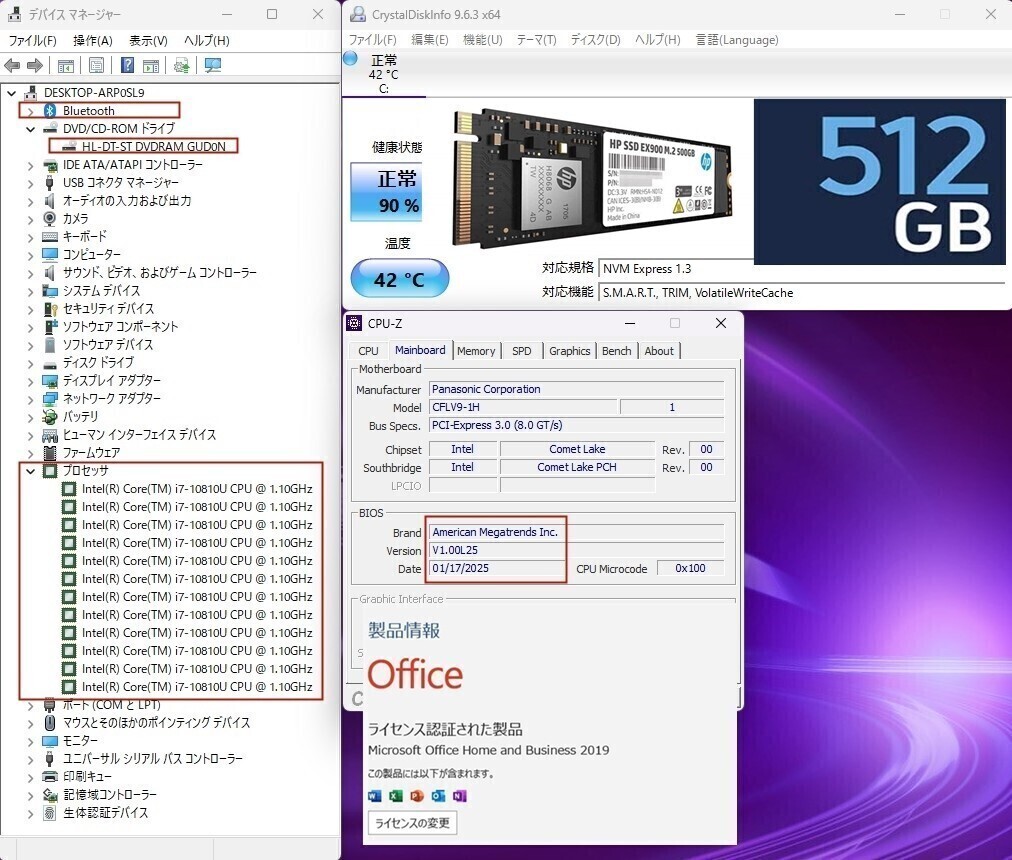The height and width of the screenshot is (860, 1012).
Task: Click the printer icon next to 印刷キュー
Action: pos(50,776)
